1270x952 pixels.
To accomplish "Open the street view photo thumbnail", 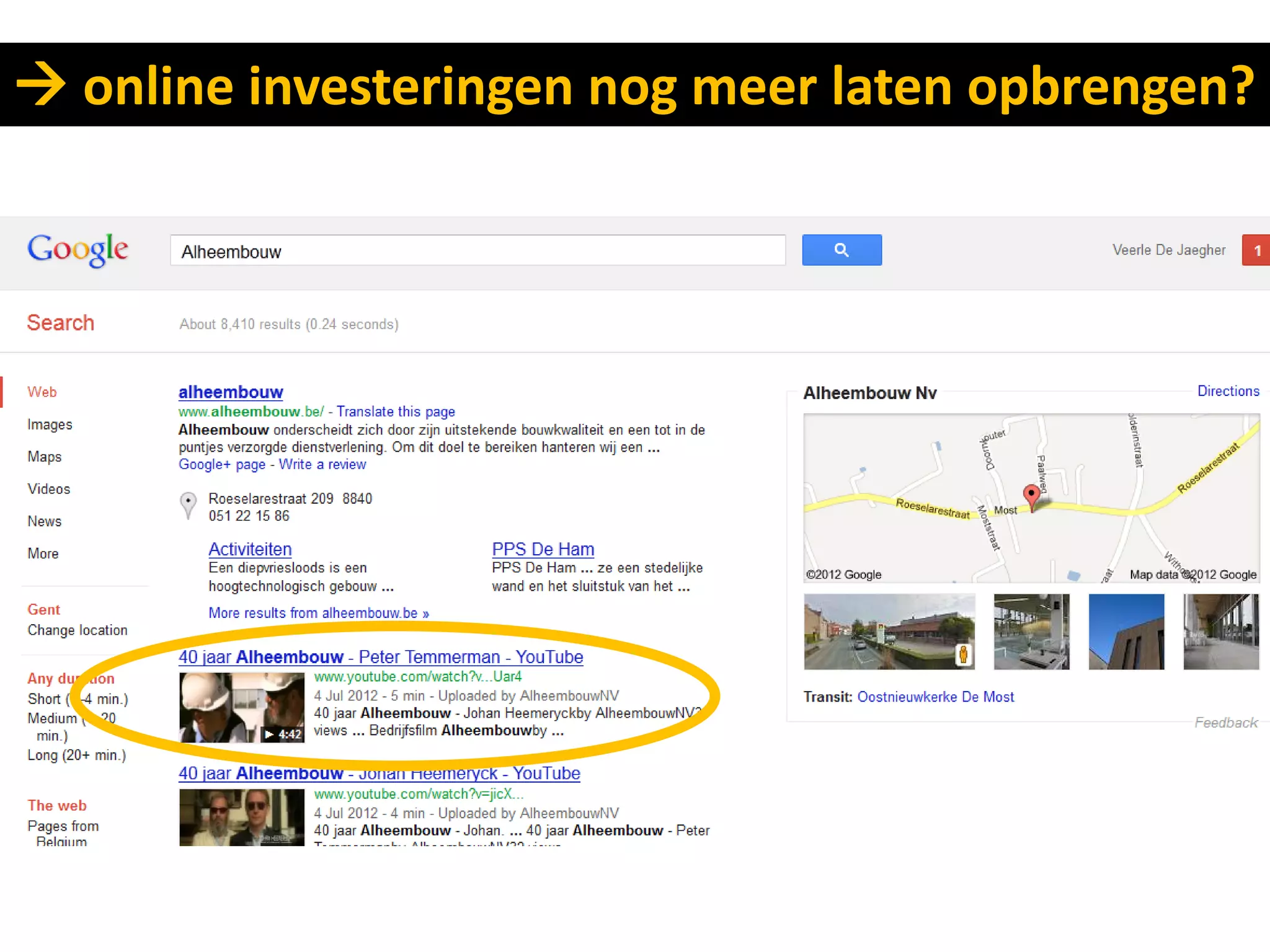I will tap(889, 632).
